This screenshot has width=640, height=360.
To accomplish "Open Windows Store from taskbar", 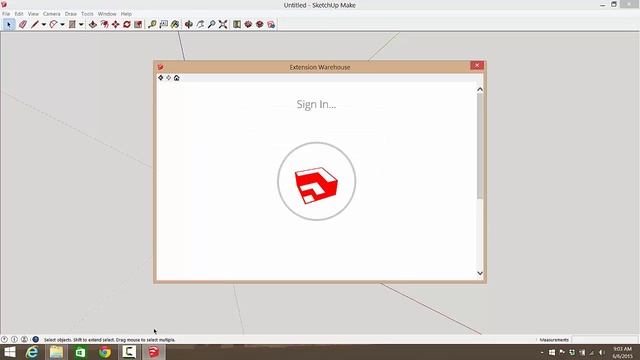I will 80,352.
